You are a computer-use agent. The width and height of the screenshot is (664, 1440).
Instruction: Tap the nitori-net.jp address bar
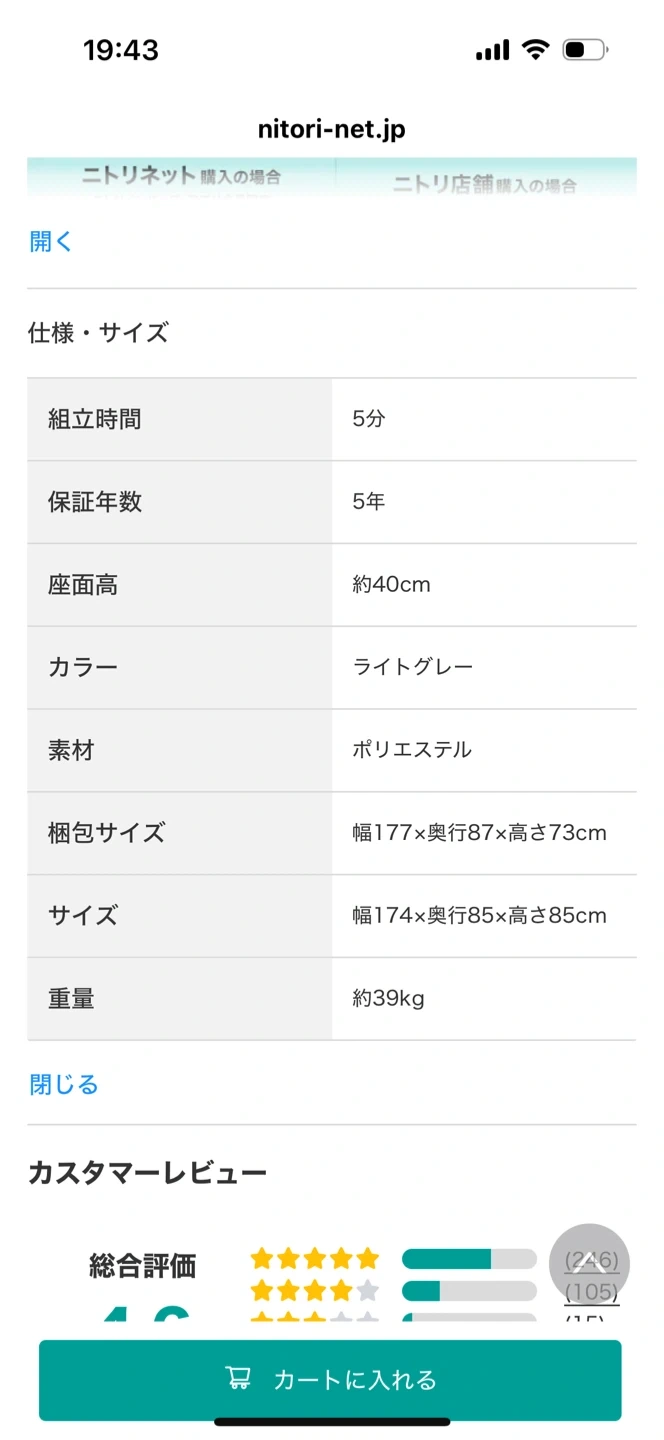[332, 130]
